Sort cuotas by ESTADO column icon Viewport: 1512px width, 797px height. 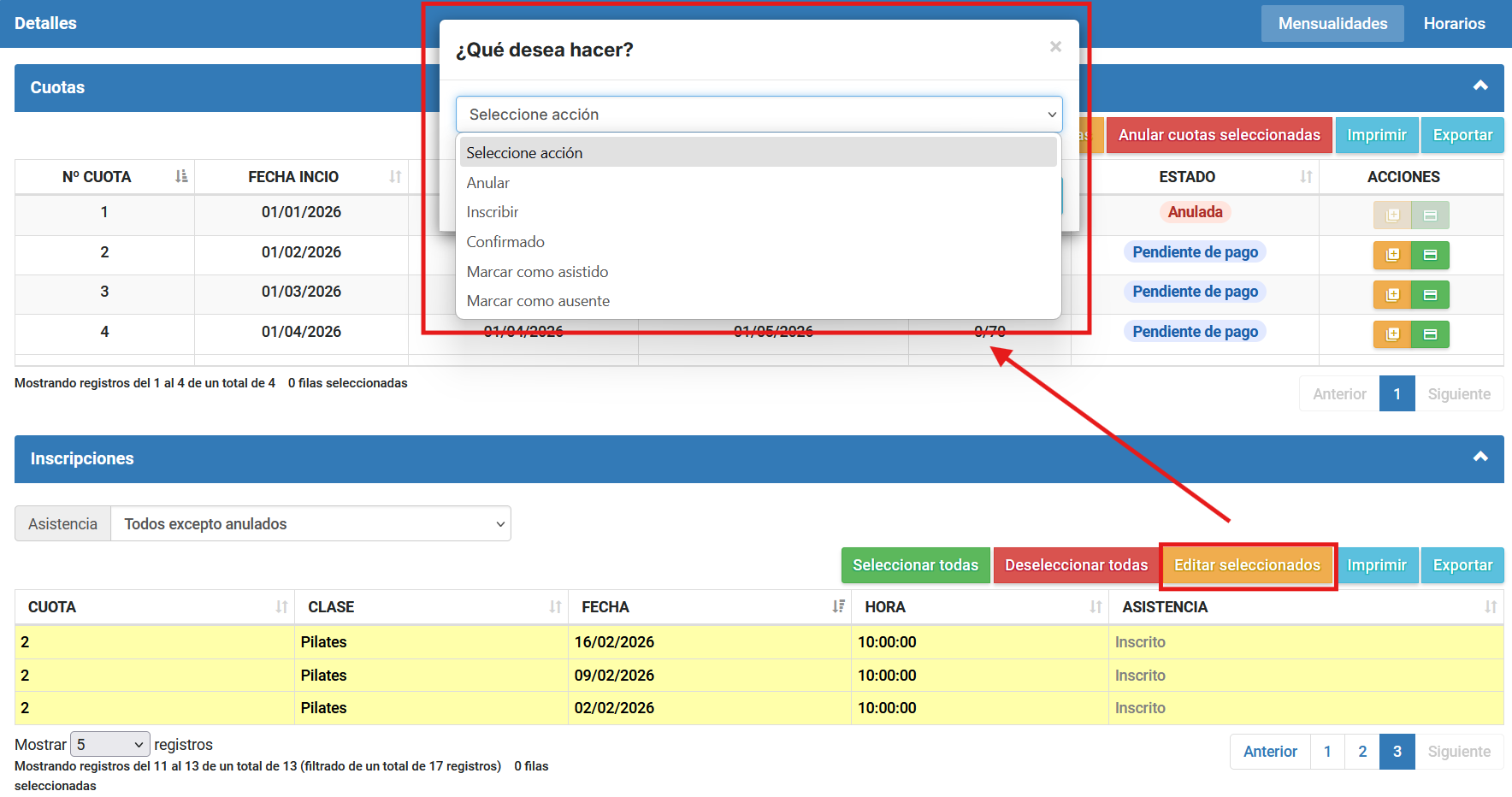point(1305,177)
